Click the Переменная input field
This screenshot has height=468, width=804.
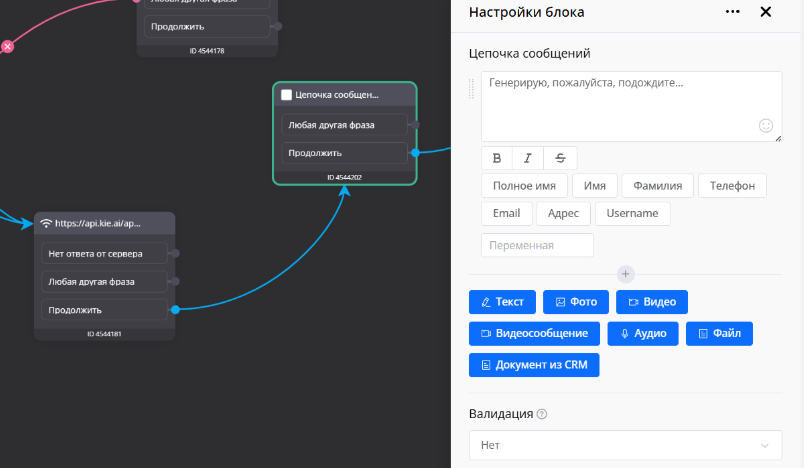pos(537,245)
